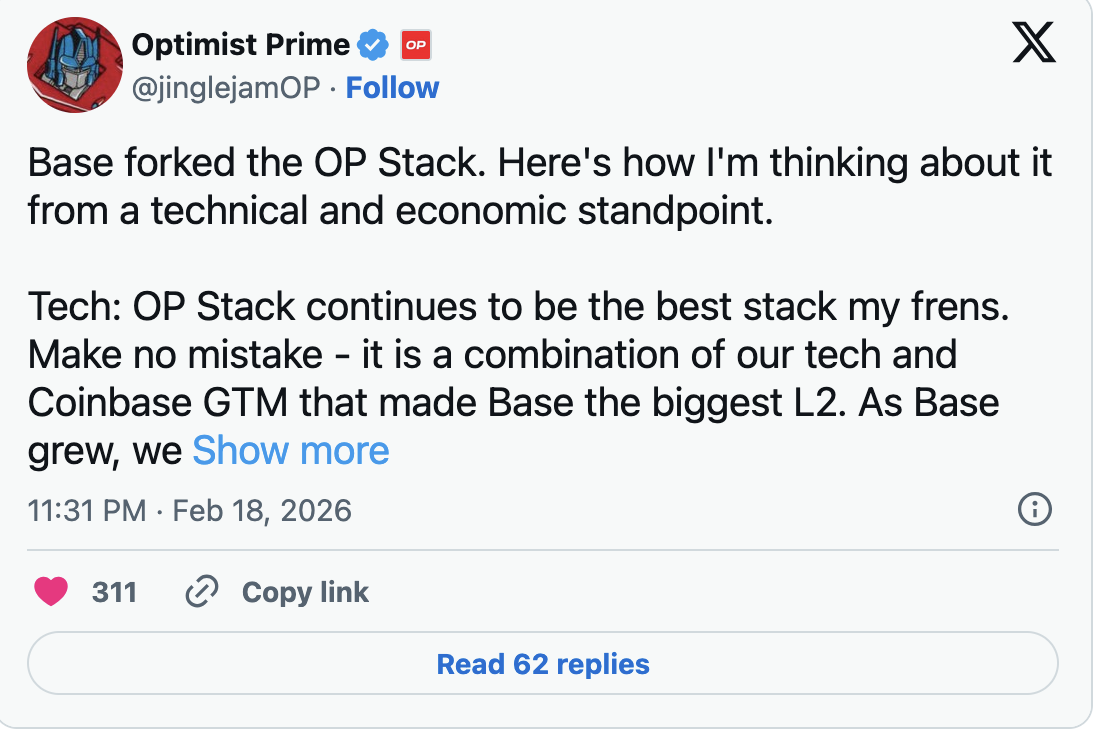
Task: Click the chain-link copy icon
Action: (202, 592)
